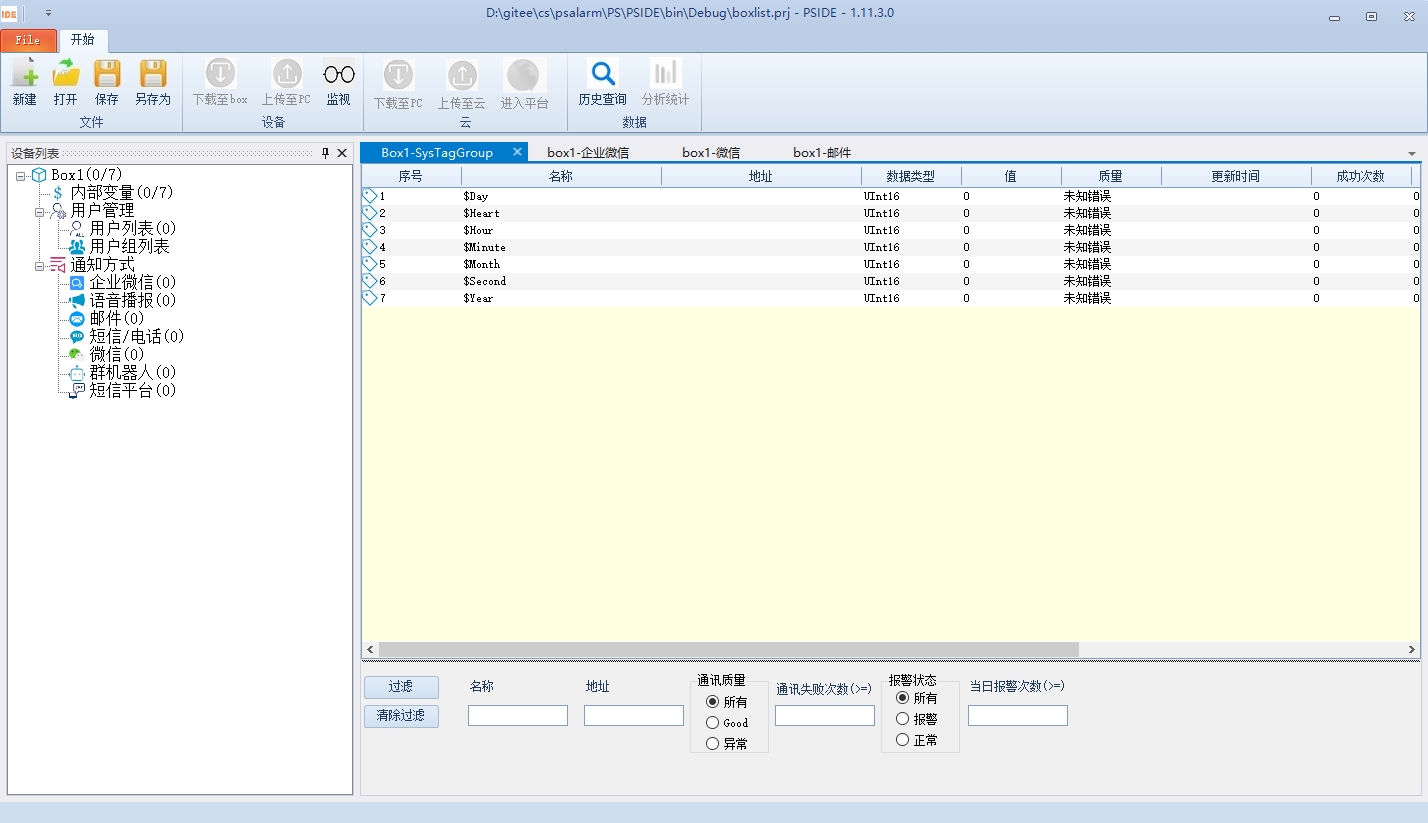Select 内部变量(0/7) dollar icon

pos(58,192)
